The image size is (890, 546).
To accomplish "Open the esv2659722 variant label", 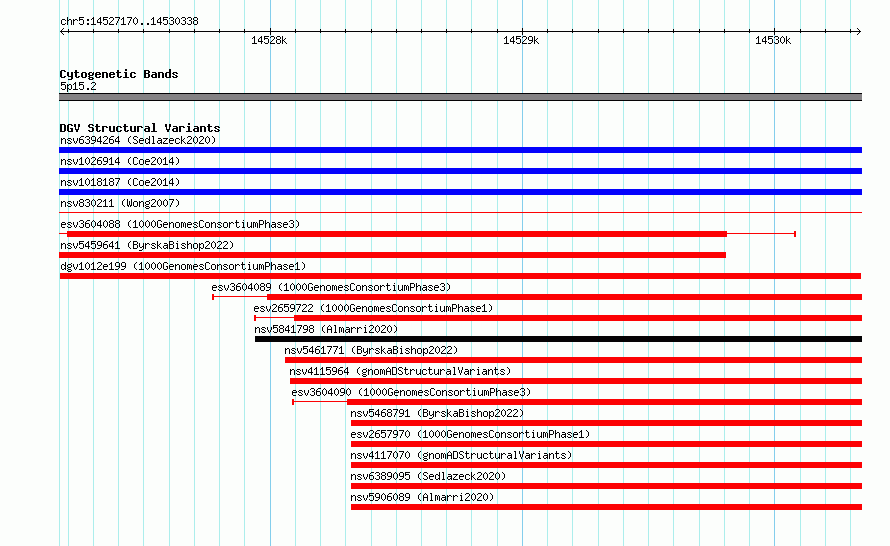I will click(373, 308).
